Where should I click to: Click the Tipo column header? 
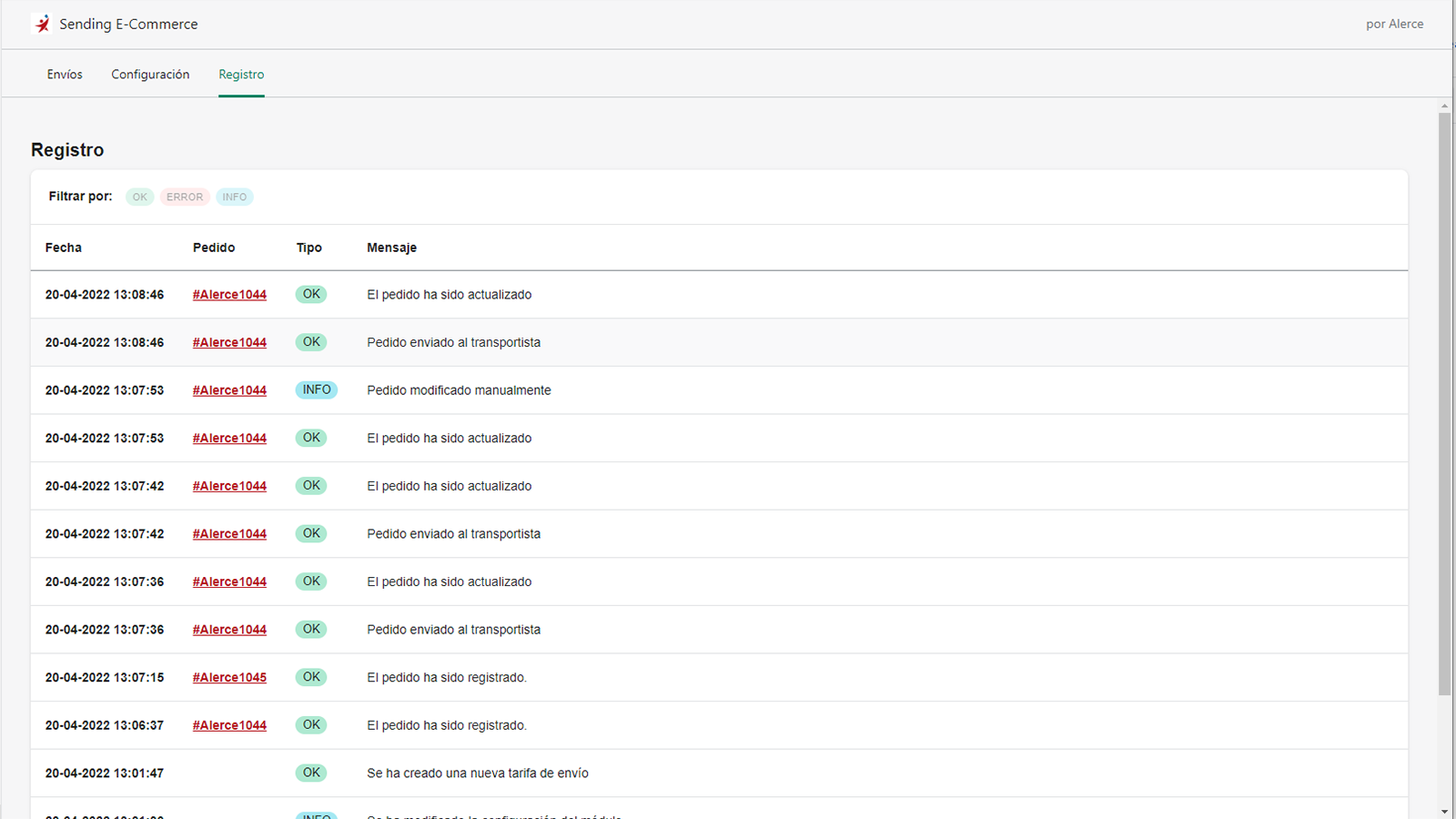pyautogui.click(x=308, y=248)
